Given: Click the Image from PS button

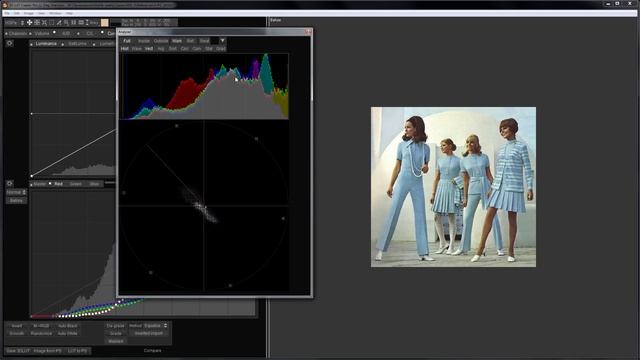Looking at the screenshot, I should tap(47, 351).
